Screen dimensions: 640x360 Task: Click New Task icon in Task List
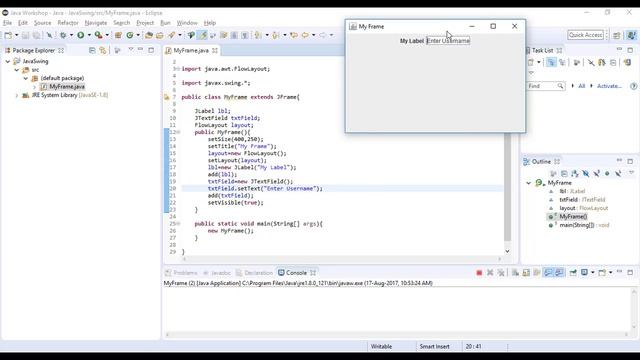531,62
